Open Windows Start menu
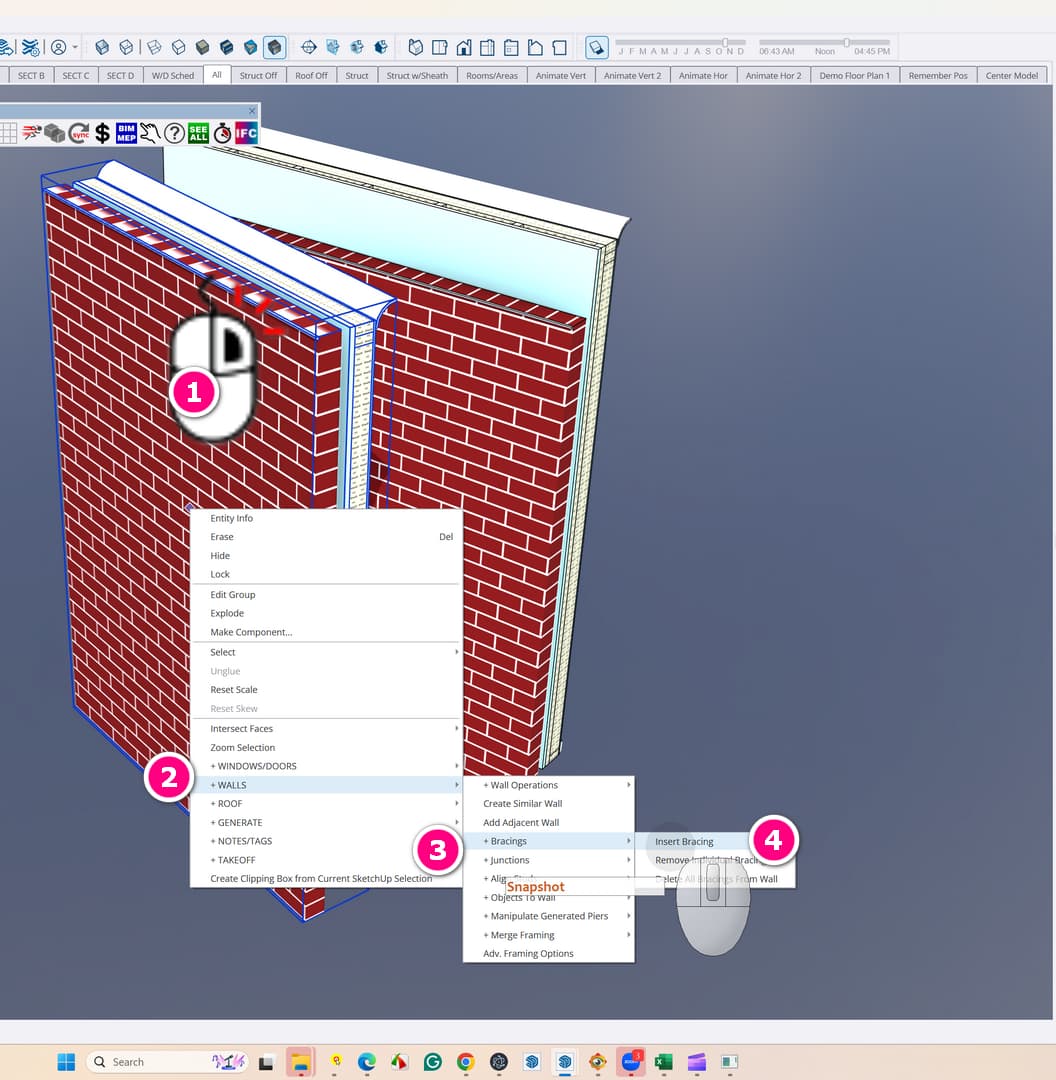1056x1080 pixels. tap(66, 1061)
